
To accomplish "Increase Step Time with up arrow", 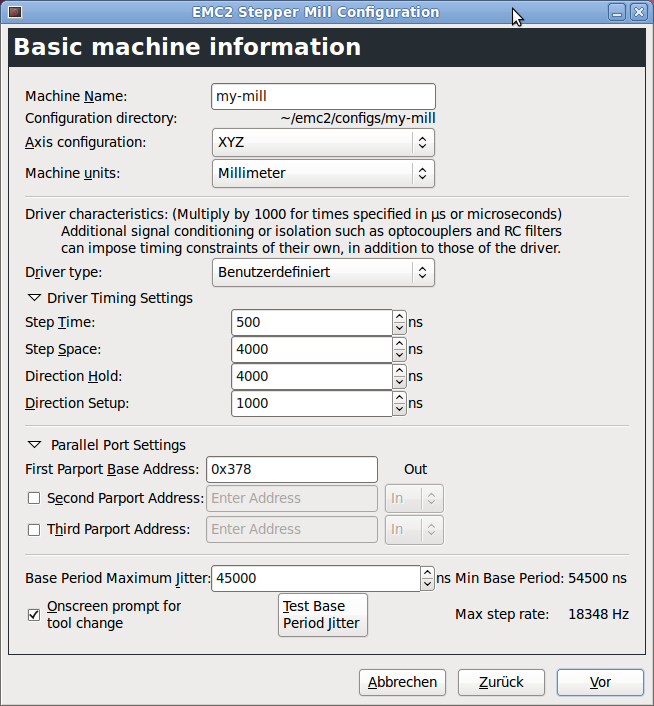I will click(399, 317).
